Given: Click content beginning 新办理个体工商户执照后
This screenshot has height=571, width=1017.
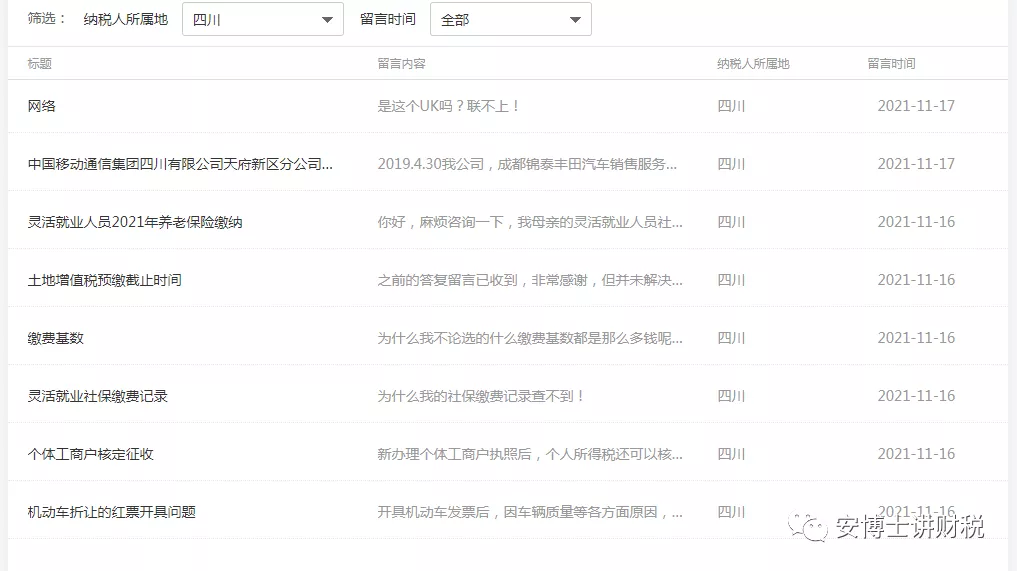Looking at the screenshot, I should coord(530,454).
